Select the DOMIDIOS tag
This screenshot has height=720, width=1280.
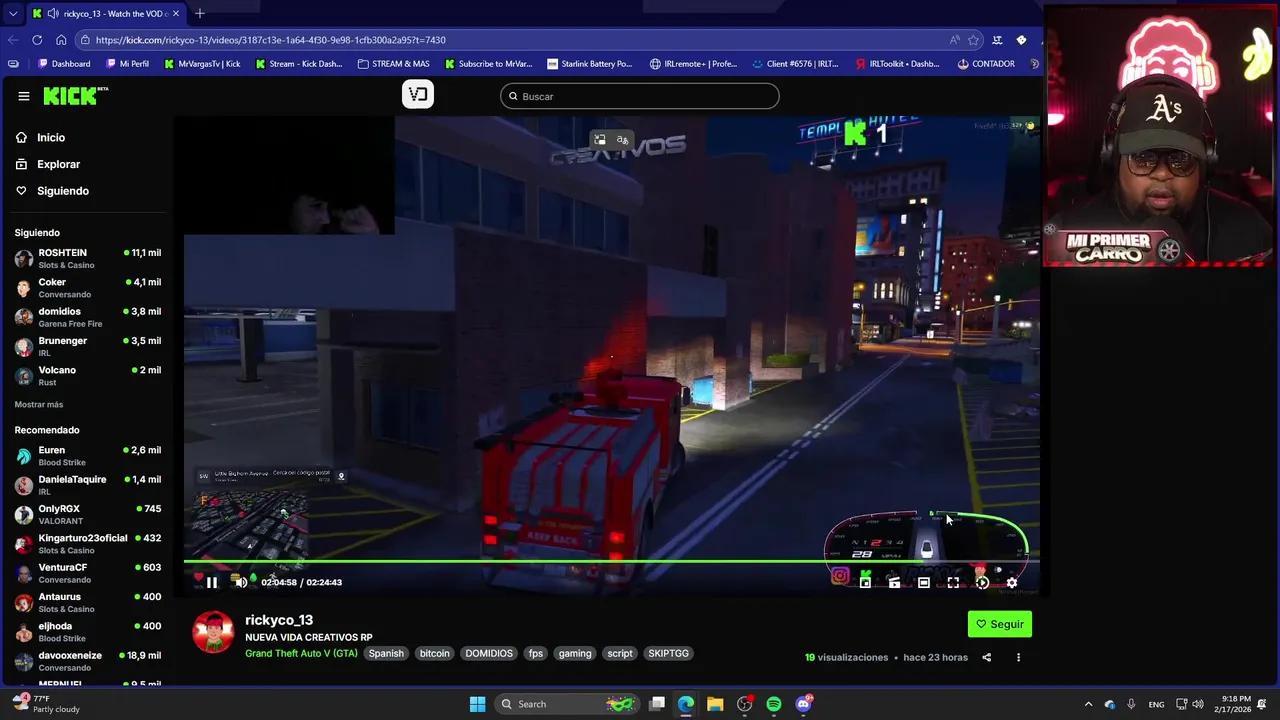tap(489, 653)
